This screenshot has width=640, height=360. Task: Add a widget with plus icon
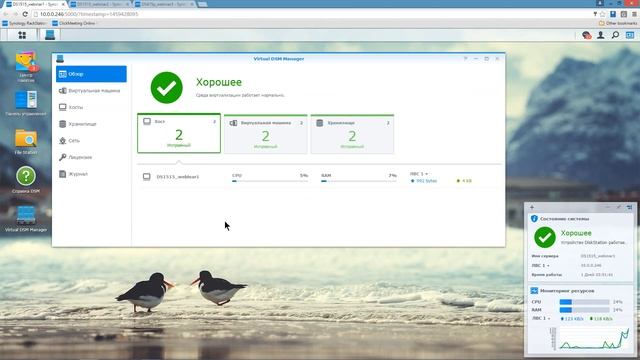click(x=532, y=207)
